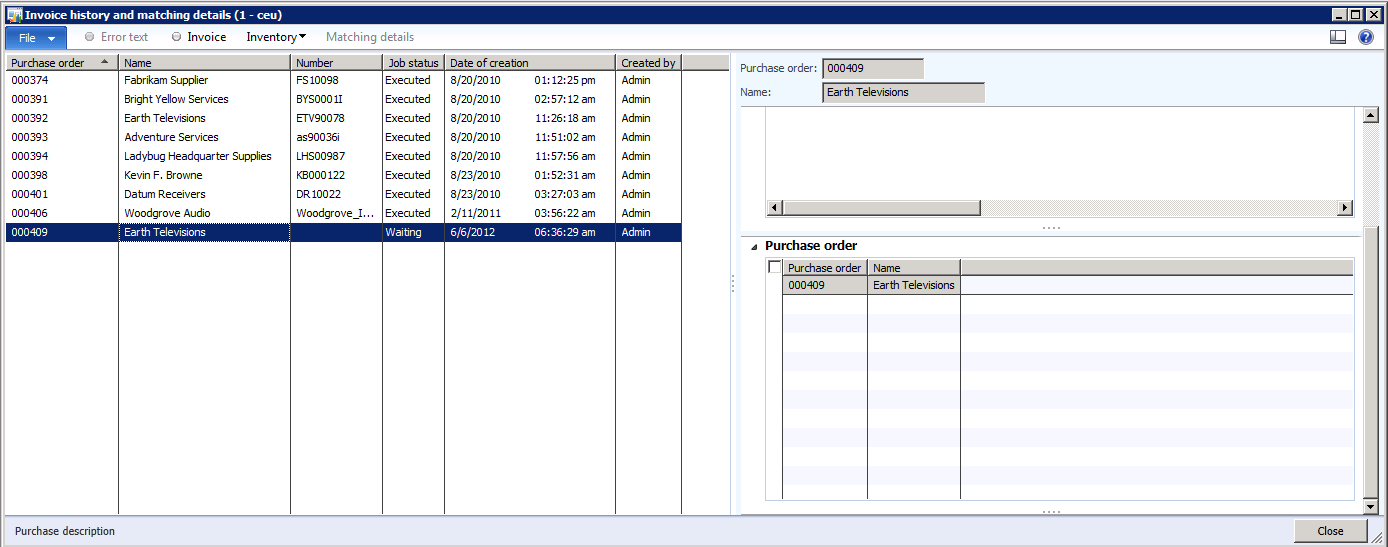1388x547 pixels.
Task: Sort by Job status column header
Action: tap(412, 63)
